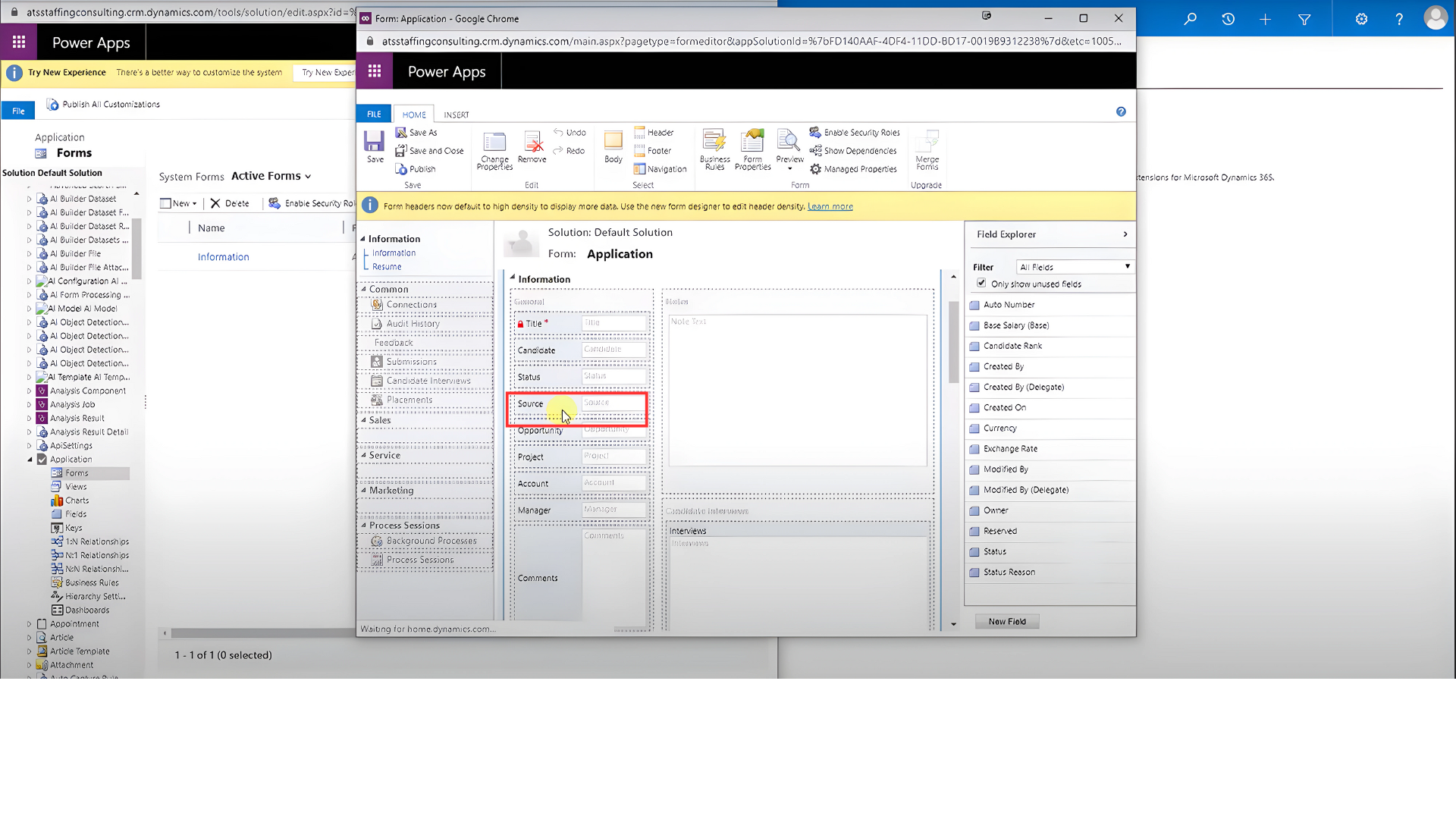Publish the form using the ribbon Publish icon
Screen dimensions: 1456x819
pos(415,169)
